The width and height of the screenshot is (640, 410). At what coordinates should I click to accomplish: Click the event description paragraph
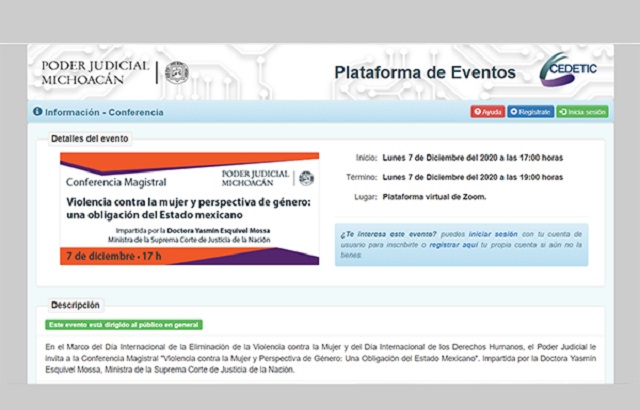320,356
